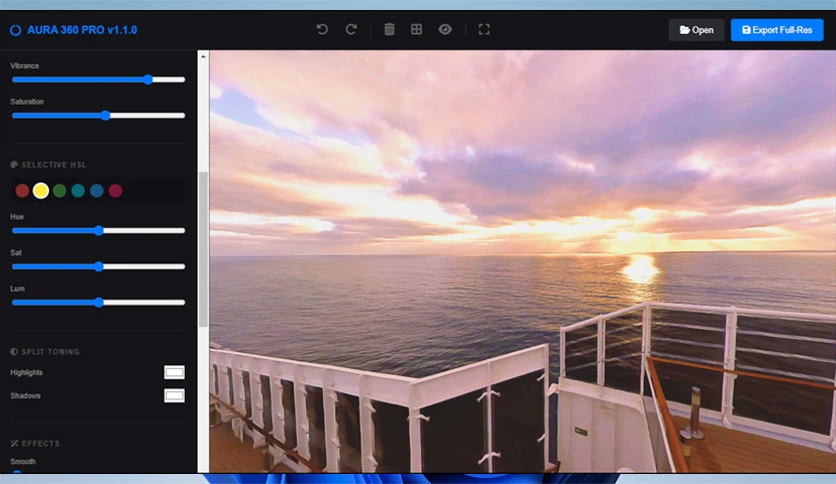The height and width of the screenshot is (484, 836).
Task: Adjust the Saturation slider
Action: click(x=98, y=115)
